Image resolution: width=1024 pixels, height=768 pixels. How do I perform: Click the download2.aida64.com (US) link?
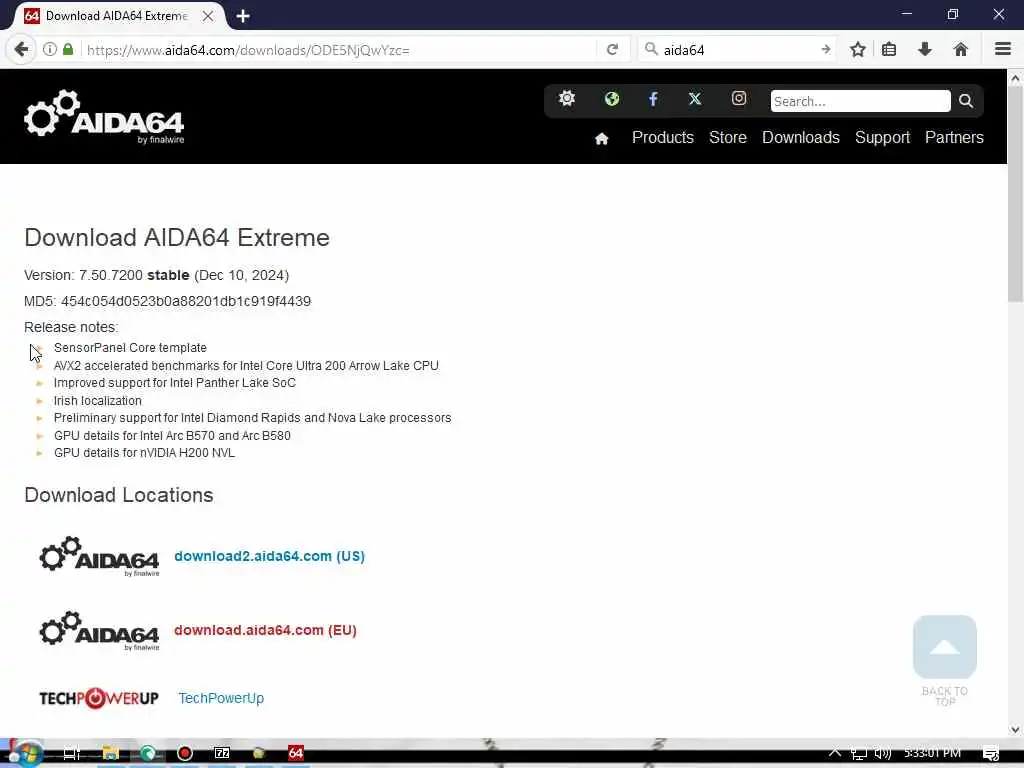269,556
